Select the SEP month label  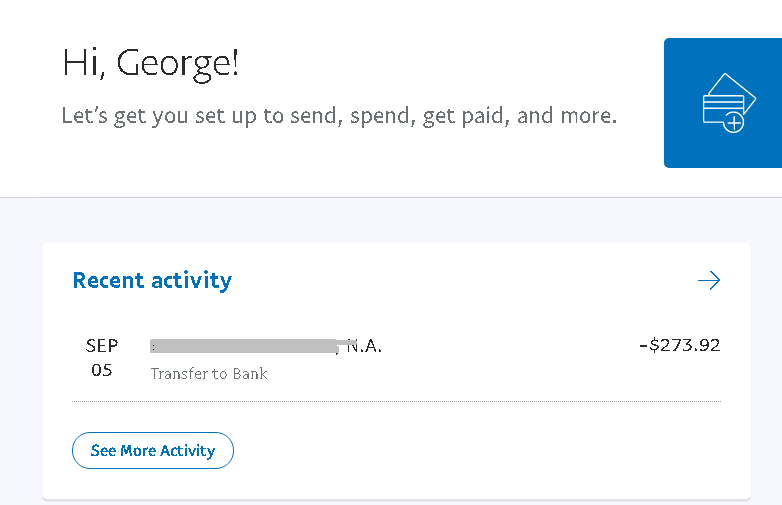pos(102,346)
